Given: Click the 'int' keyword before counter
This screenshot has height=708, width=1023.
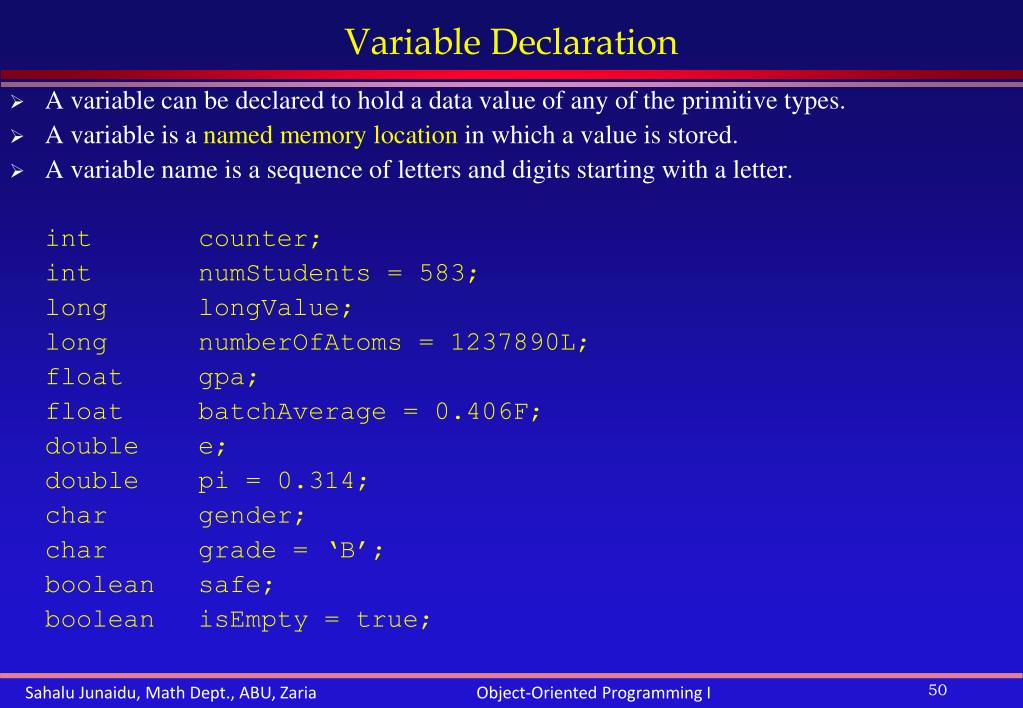Looking at the screenshot, I should click(x=68, y=238).
